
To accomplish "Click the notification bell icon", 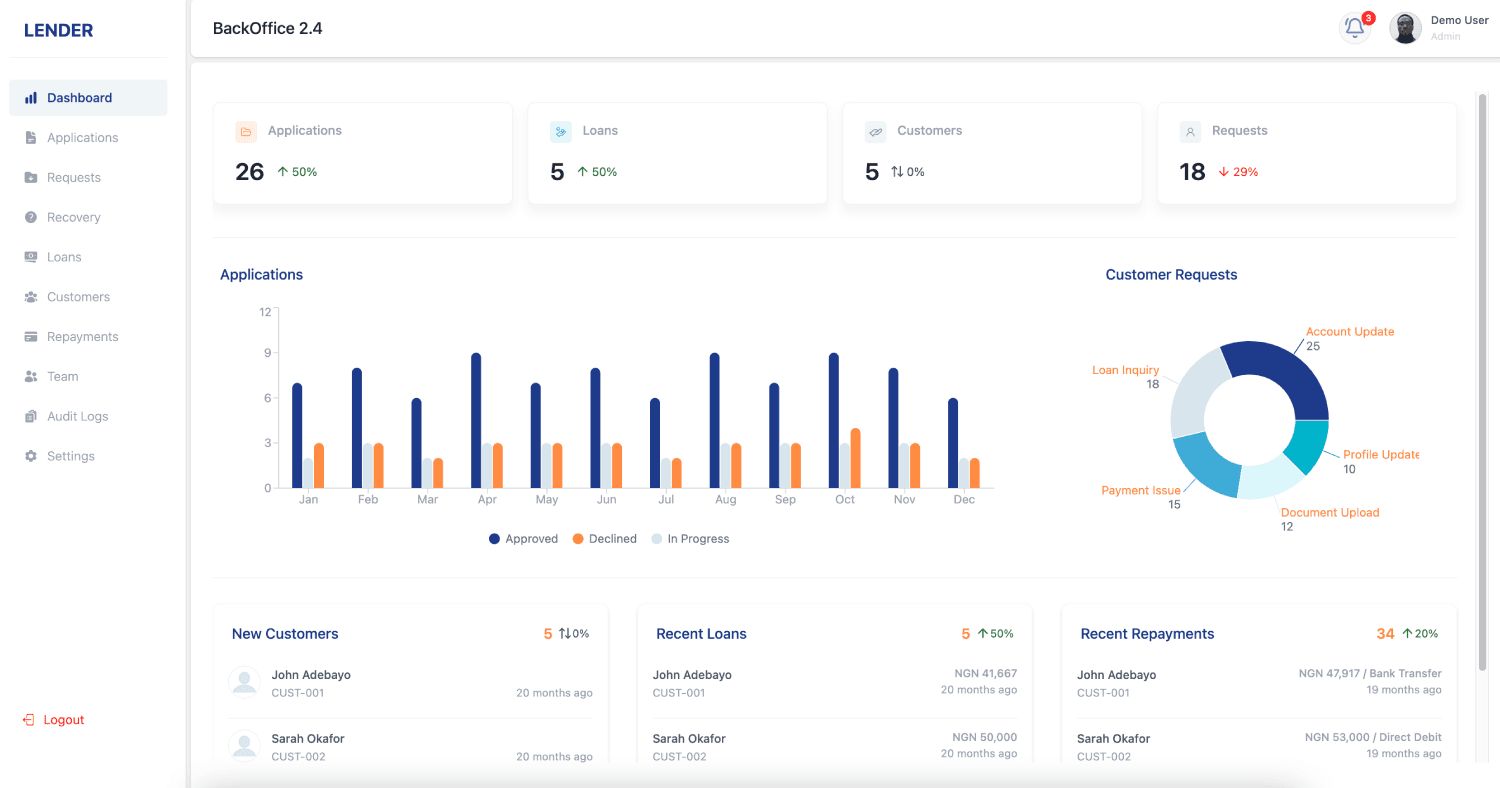I will [x=1355, y=28].
